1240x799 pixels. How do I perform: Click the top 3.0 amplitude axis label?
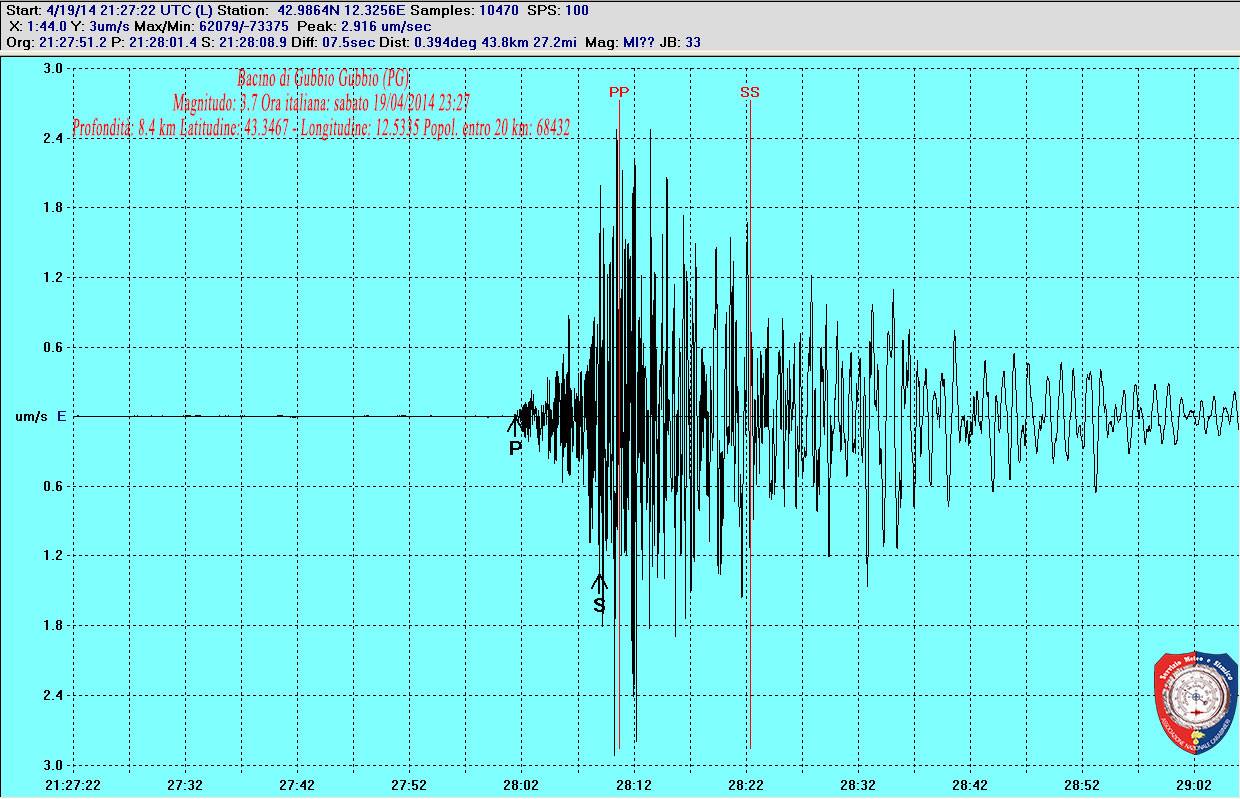[x=53, y=68]
